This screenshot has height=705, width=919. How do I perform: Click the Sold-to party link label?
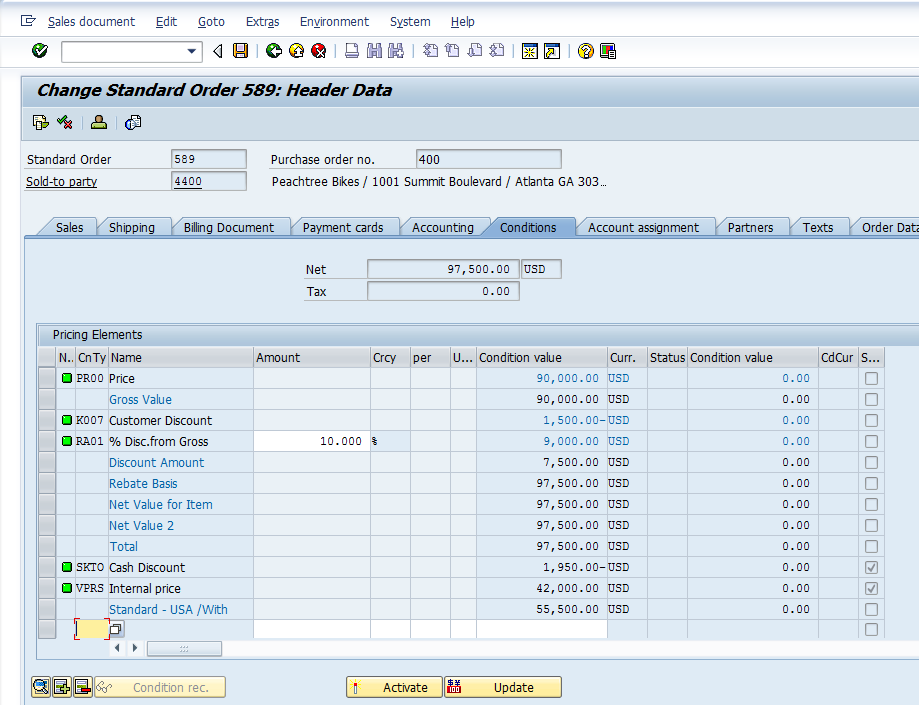pos(62,182)
